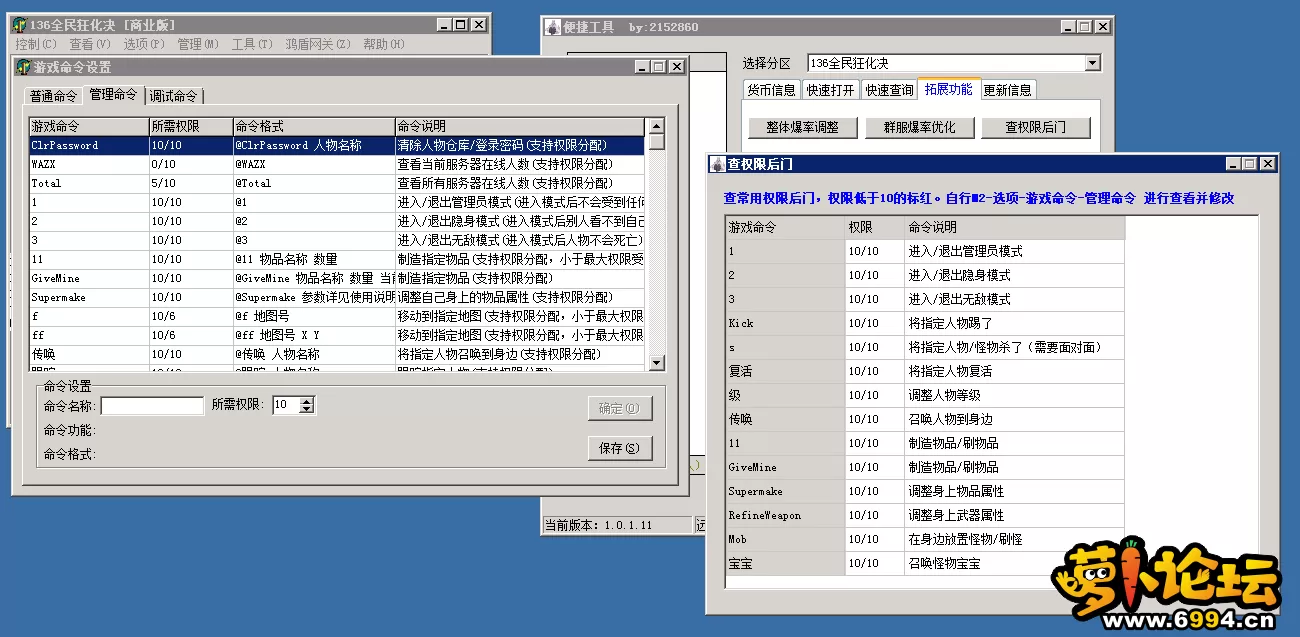Click the RefineWeapon row in 查权限后门
This screenshot has height=637, width=1300.
coord(925,515)
